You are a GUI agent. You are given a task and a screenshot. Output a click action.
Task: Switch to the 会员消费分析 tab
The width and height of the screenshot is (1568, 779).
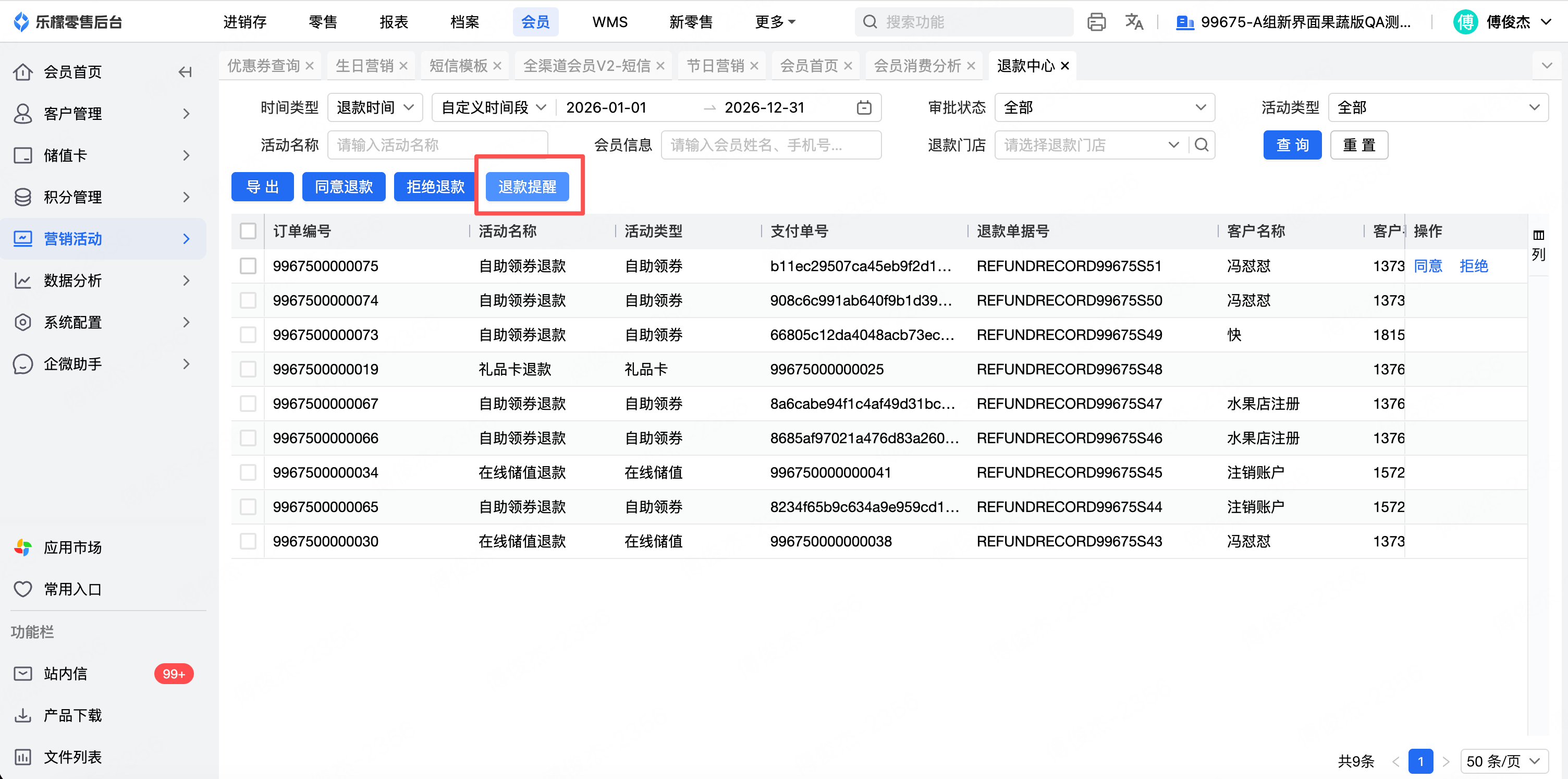[917, 66]
